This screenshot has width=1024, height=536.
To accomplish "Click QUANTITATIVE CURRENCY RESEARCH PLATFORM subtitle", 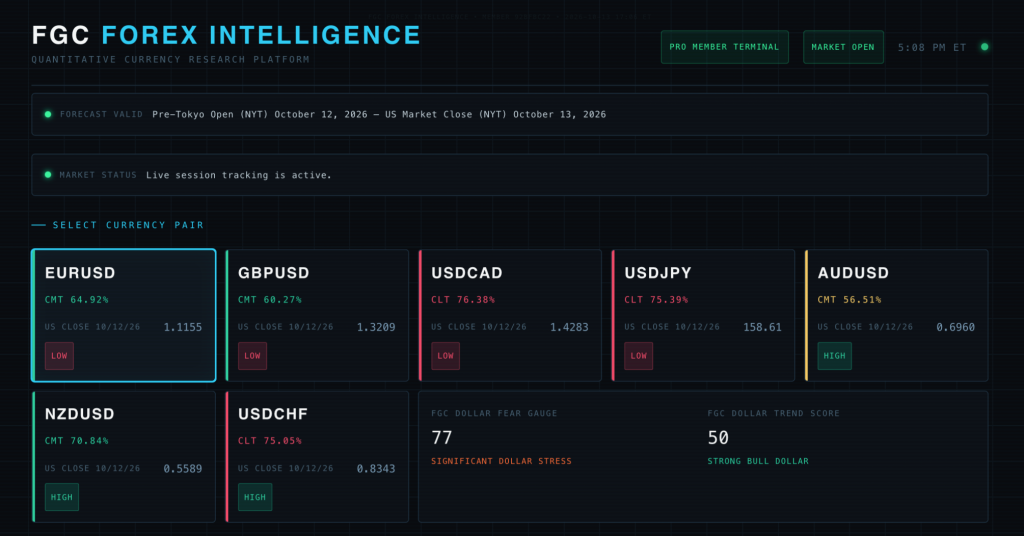I will pyautogui.click(x=170, y=59).
